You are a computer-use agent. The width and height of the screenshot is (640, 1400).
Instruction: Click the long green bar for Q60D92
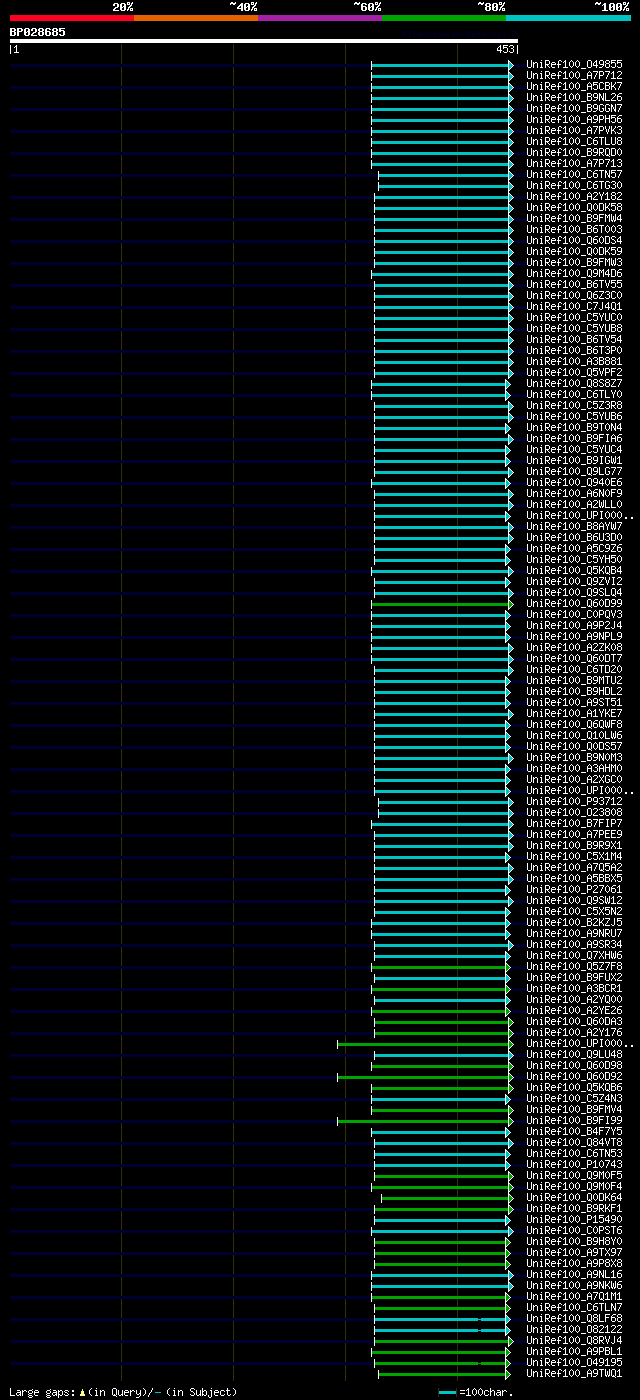pyautogui.click(x=423, y=1076)
